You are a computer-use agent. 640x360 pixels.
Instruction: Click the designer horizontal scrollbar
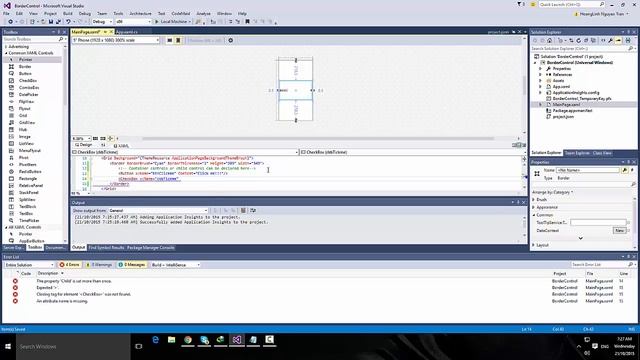click(x=318, y=139)
